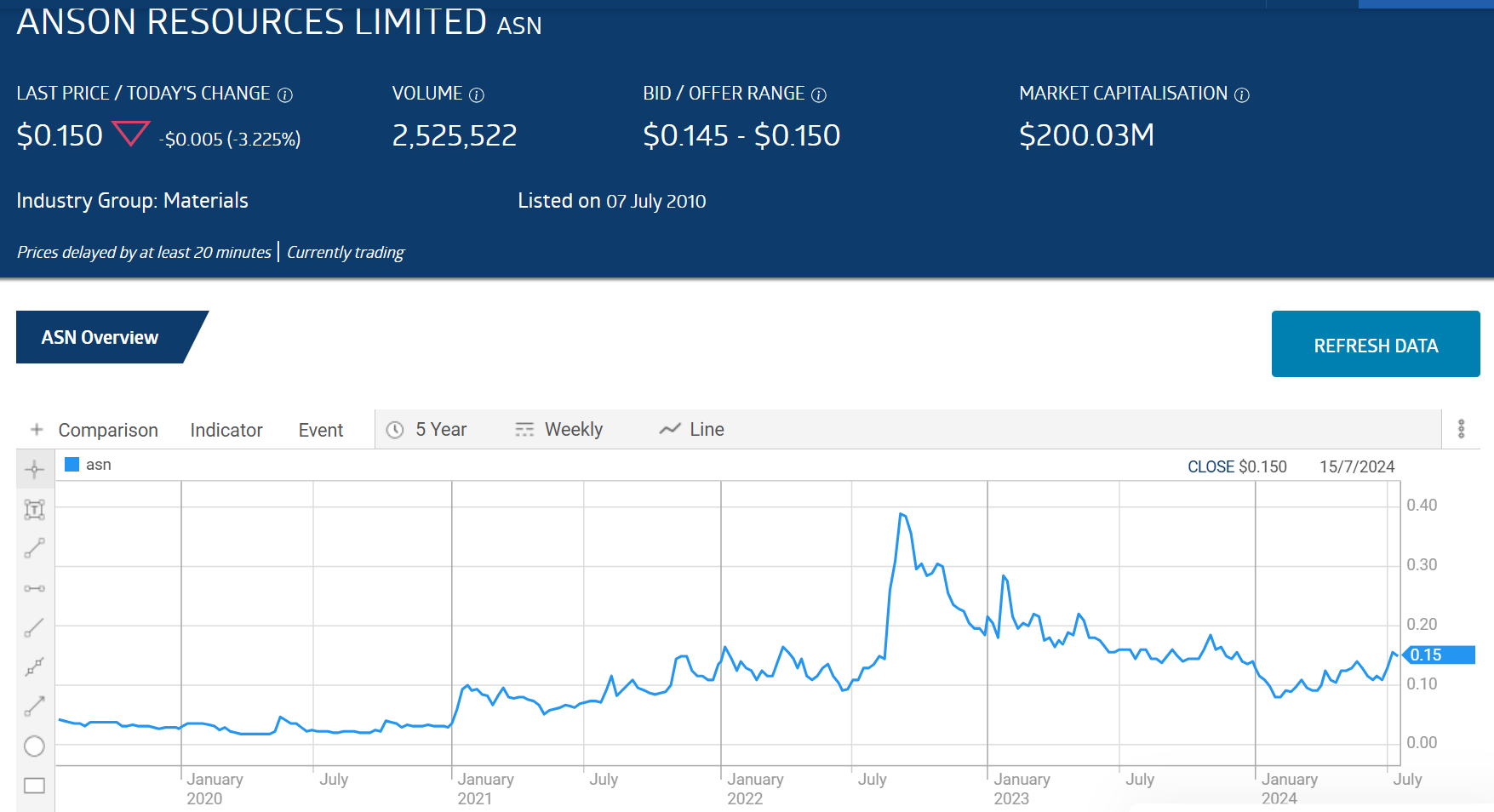Click the Listed on 07 July 2010 text
The image size is (1494, 812).
[612, 201]
